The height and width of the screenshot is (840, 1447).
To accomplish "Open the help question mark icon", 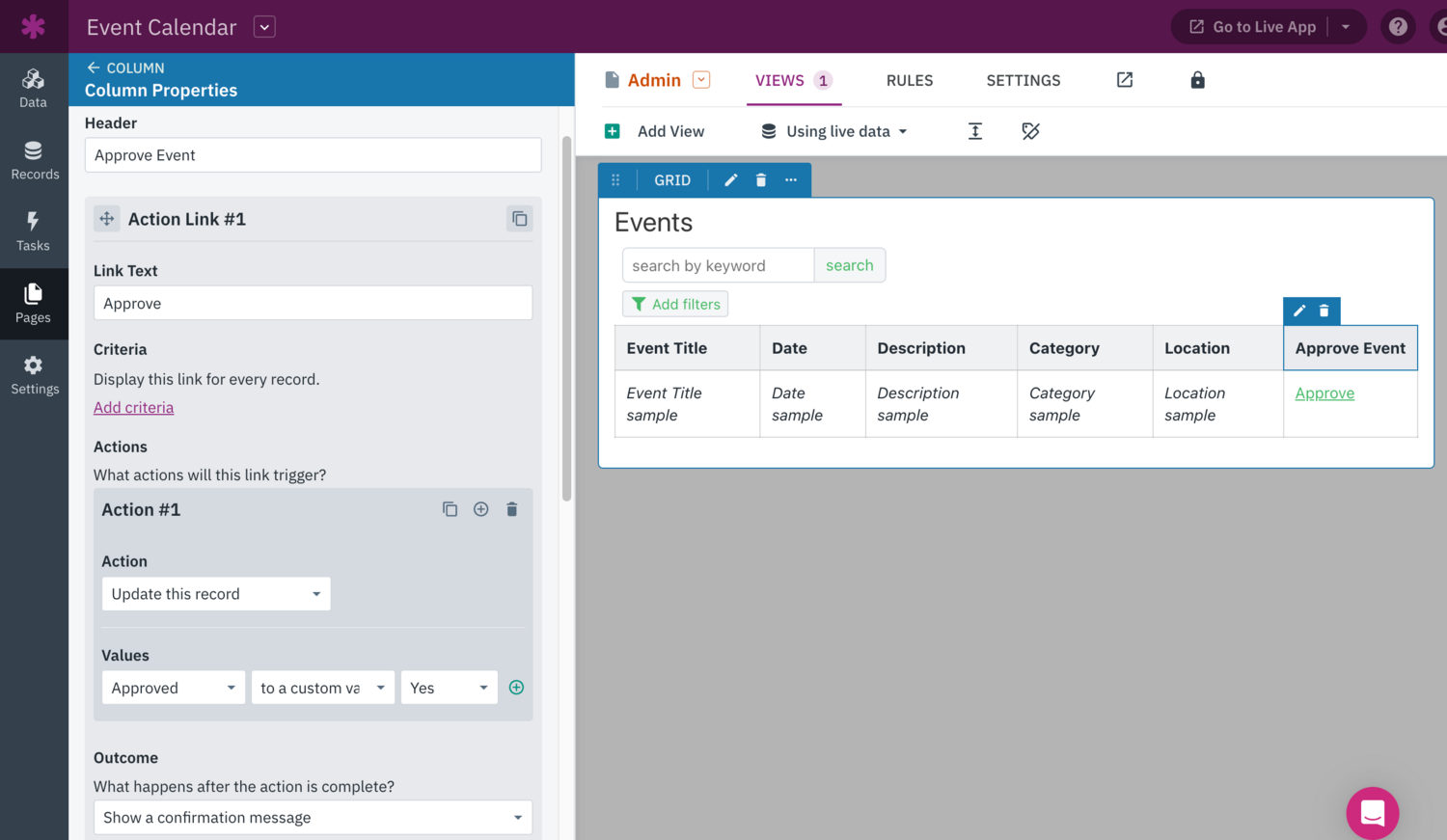I will [x=1397, y=27].
